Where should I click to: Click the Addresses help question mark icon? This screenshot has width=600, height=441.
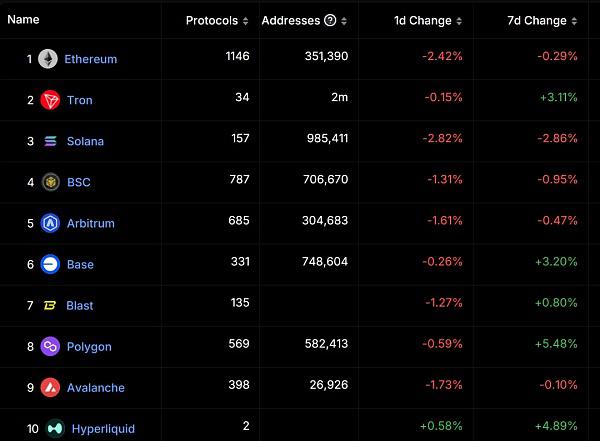328,21
